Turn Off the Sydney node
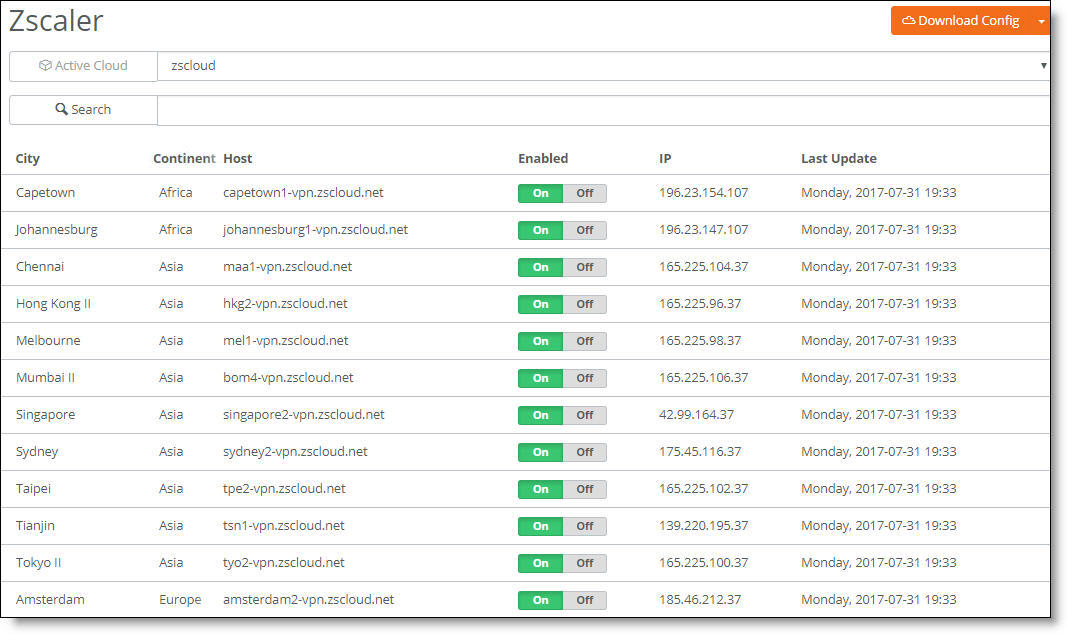Viewport: 1067px width, 634px height. tap(585, 452)
